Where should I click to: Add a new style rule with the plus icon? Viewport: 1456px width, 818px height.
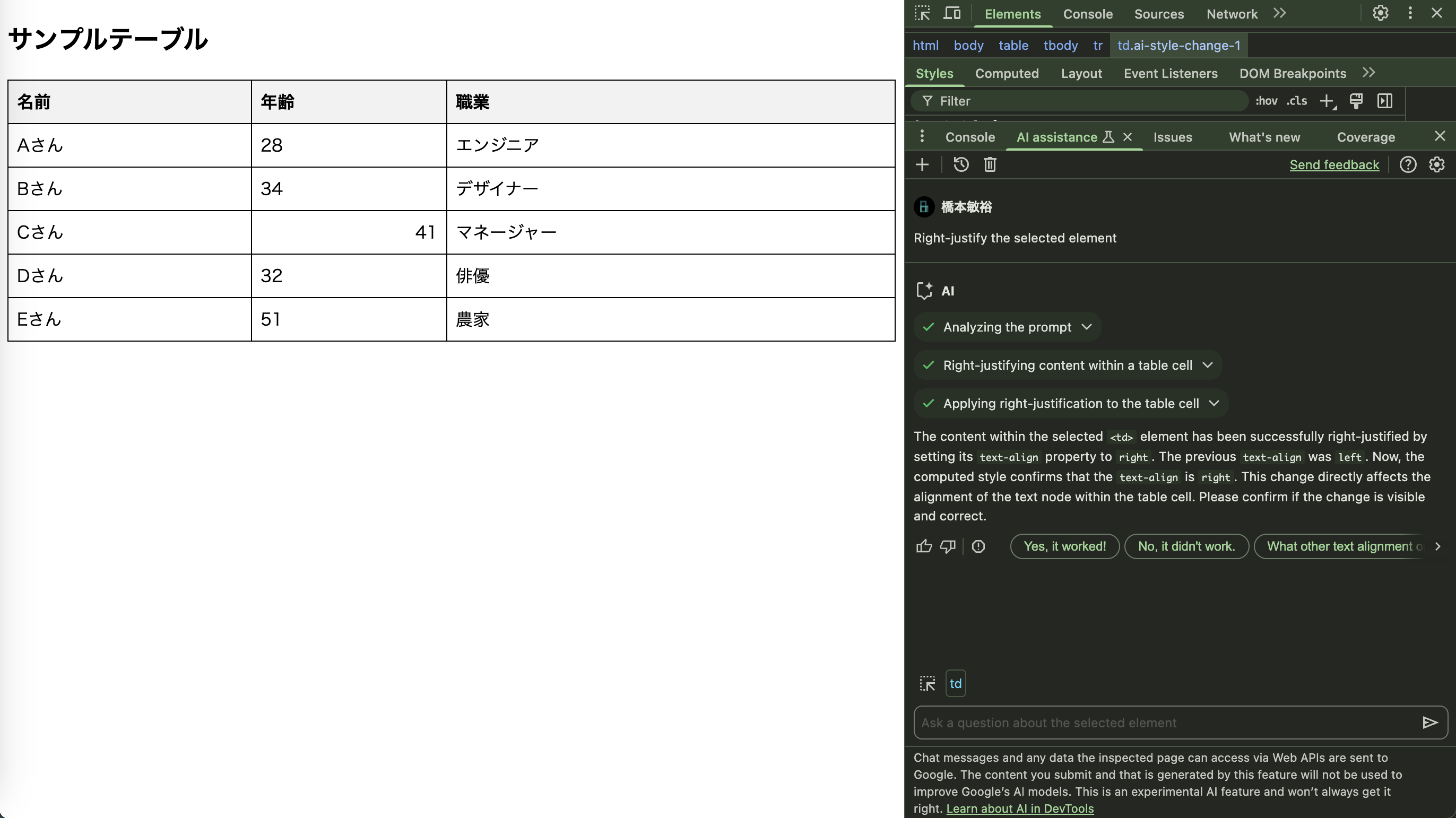pos(1327,101)
